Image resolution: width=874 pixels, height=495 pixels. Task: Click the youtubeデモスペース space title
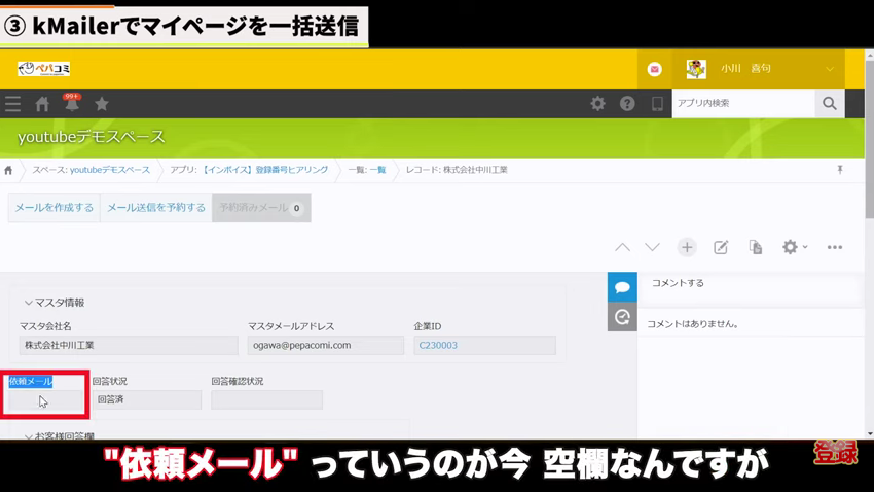(91, 137)
